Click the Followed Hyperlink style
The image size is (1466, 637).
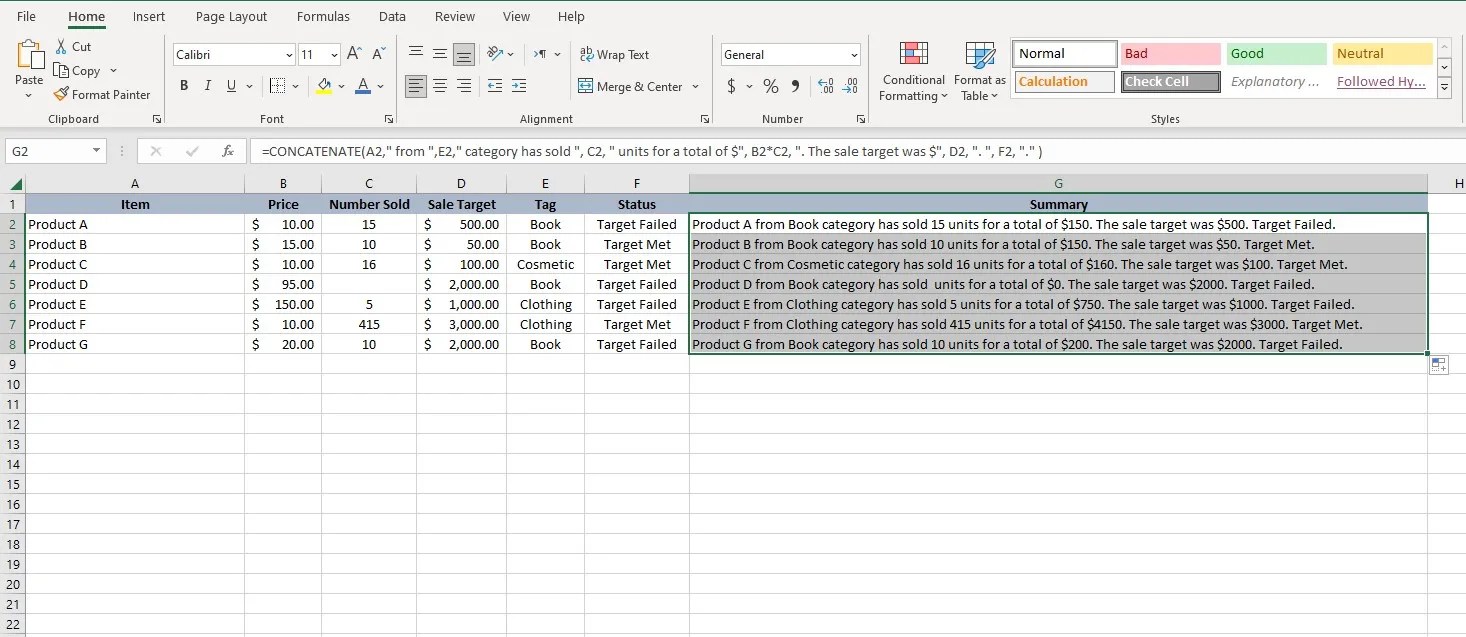pyautogui.click(x=1381, y=81)
